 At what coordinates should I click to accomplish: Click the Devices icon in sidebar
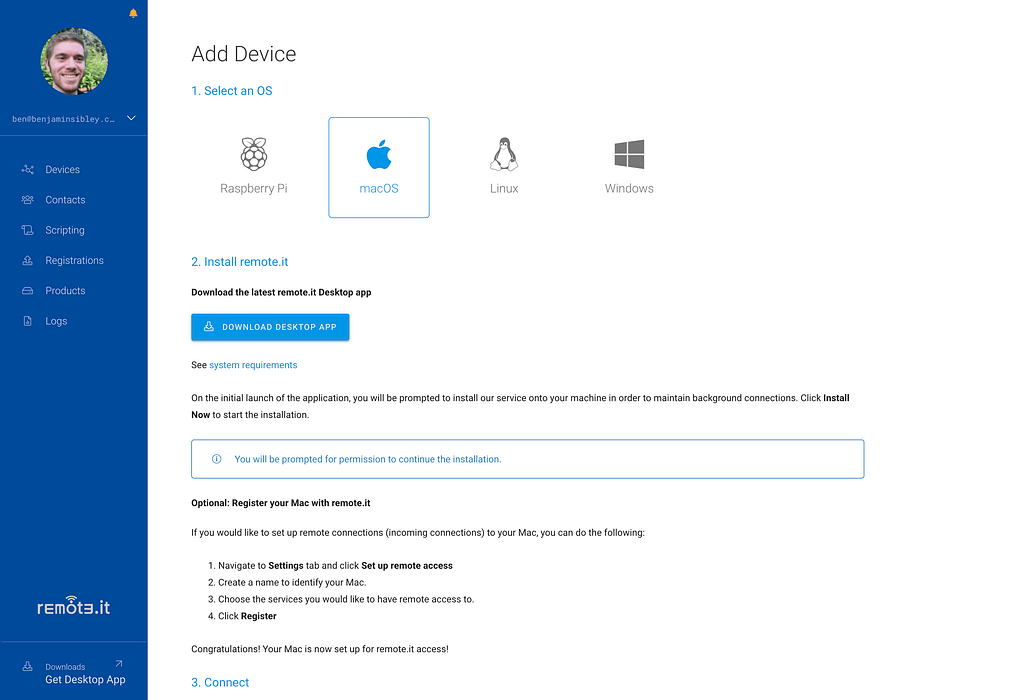(27, 170)
